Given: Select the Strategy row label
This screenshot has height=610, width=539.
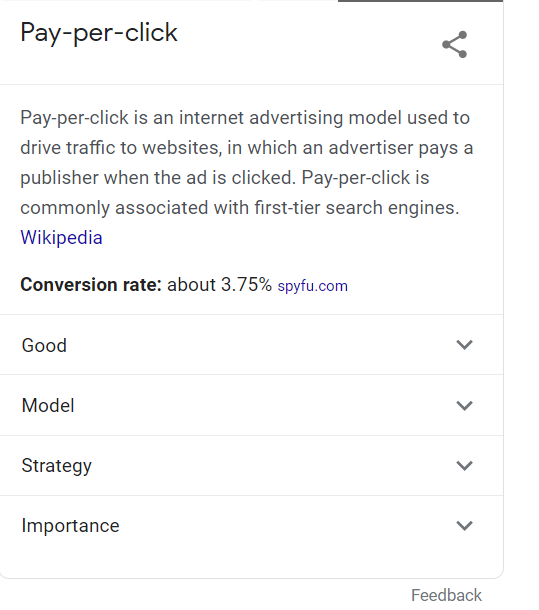Looking at the screenshot, I should click(x=56, y=466).
